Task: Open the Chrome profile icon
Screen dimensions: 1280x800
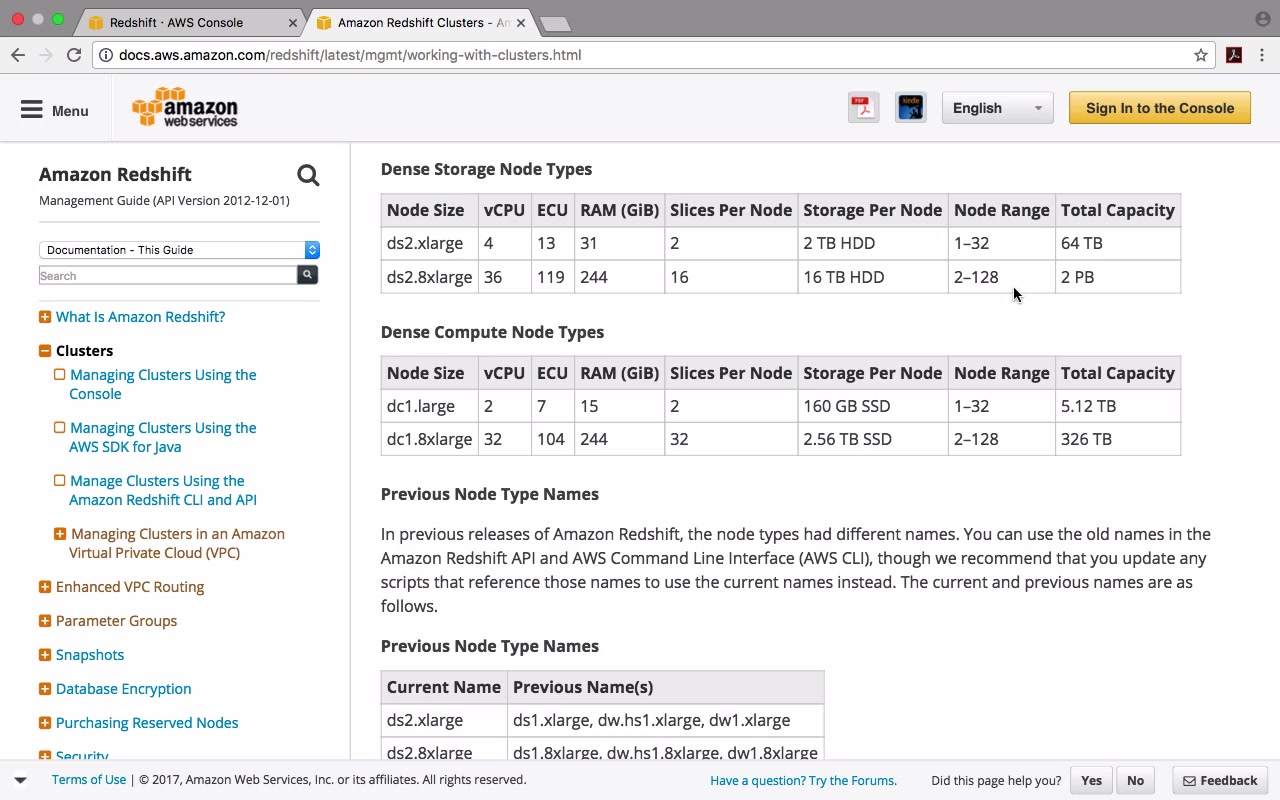Action: coord(1262,19)
